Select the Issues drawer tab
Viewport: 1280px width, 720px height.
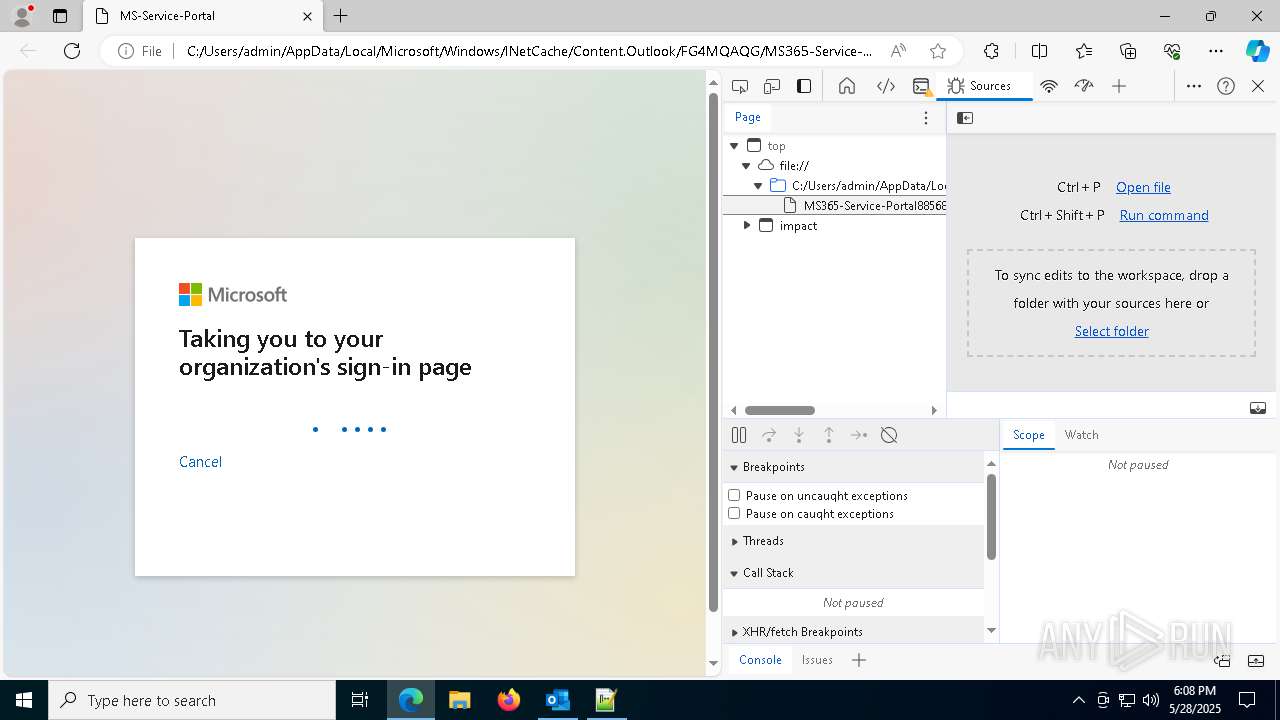coord(817,660)
